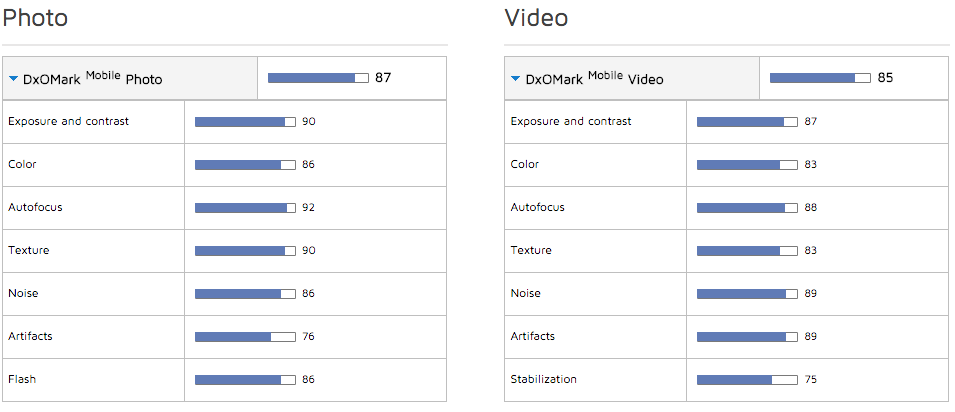Select the Flash row label

pos(22,380)
